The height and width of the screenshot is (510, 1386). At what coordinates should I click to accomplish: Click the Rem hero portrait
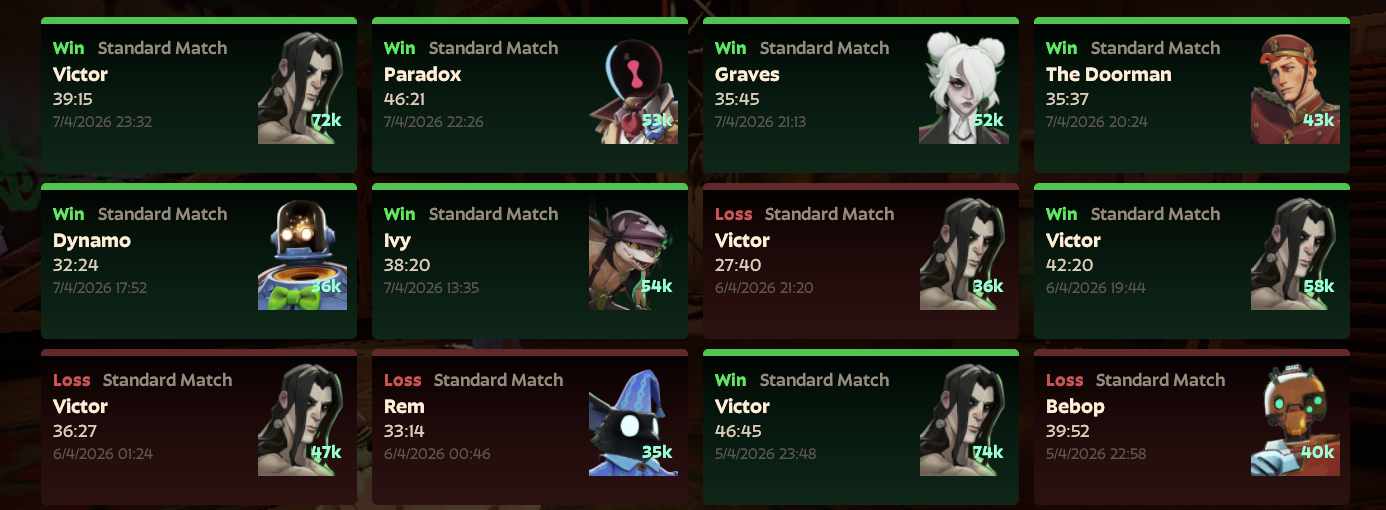tap(633, 420)
